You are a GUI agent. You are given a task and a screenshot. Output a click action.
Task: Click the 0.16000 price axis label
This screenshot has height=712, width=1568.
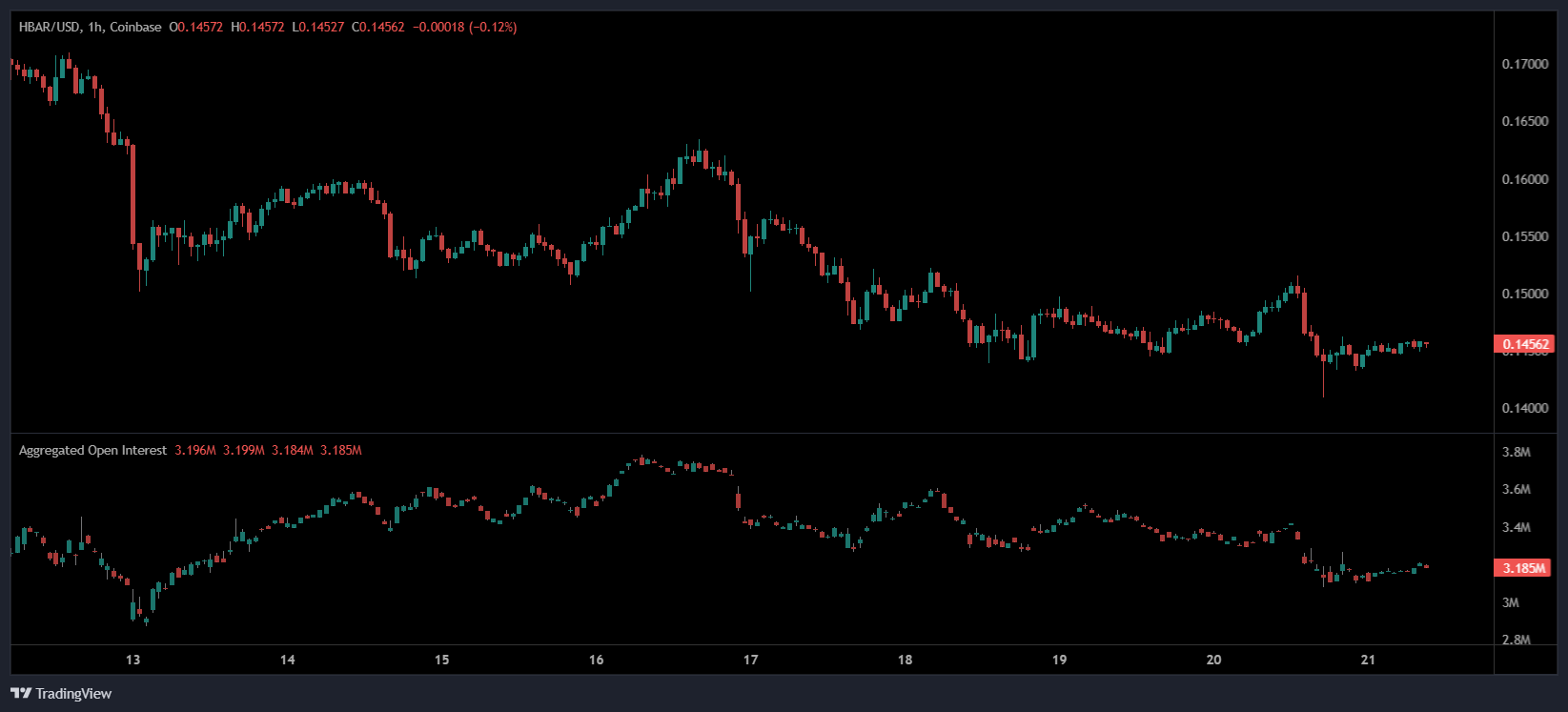[x=1524, y=179]
